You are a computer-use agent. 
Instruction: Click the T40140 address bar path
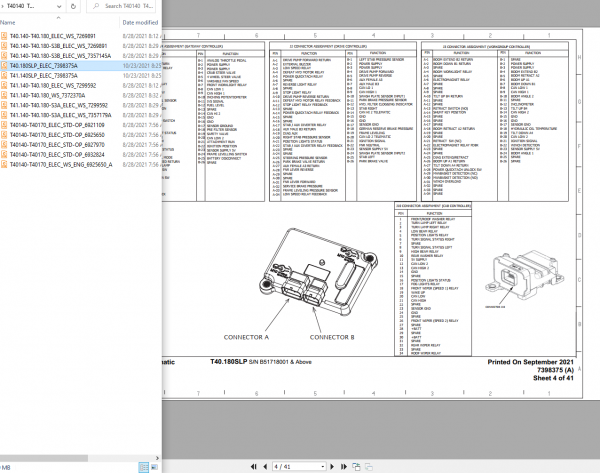pyautogui.click(x=21, y=6)
